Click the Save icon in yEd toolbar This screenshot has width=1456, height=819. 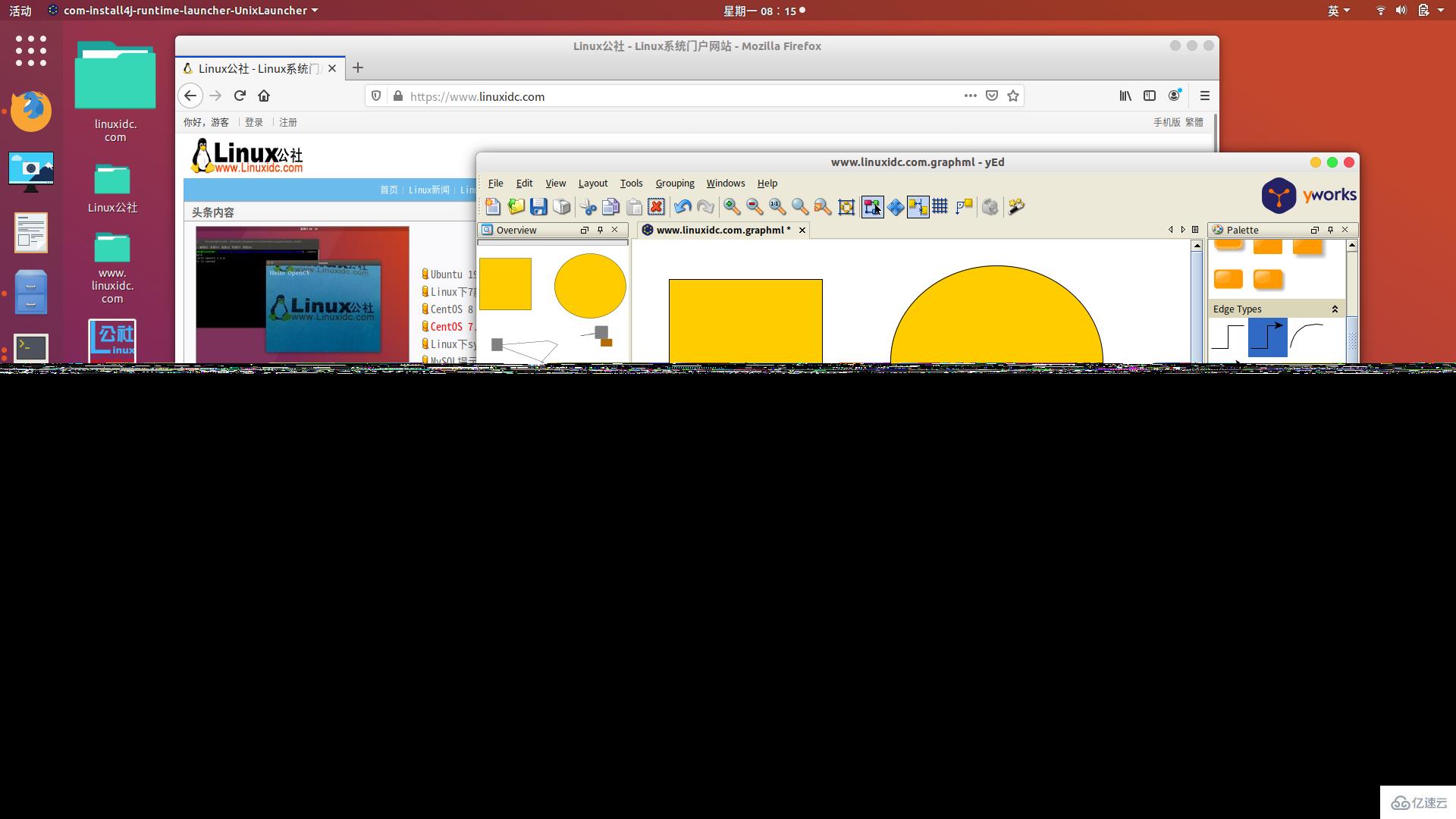tap(538, 206)
